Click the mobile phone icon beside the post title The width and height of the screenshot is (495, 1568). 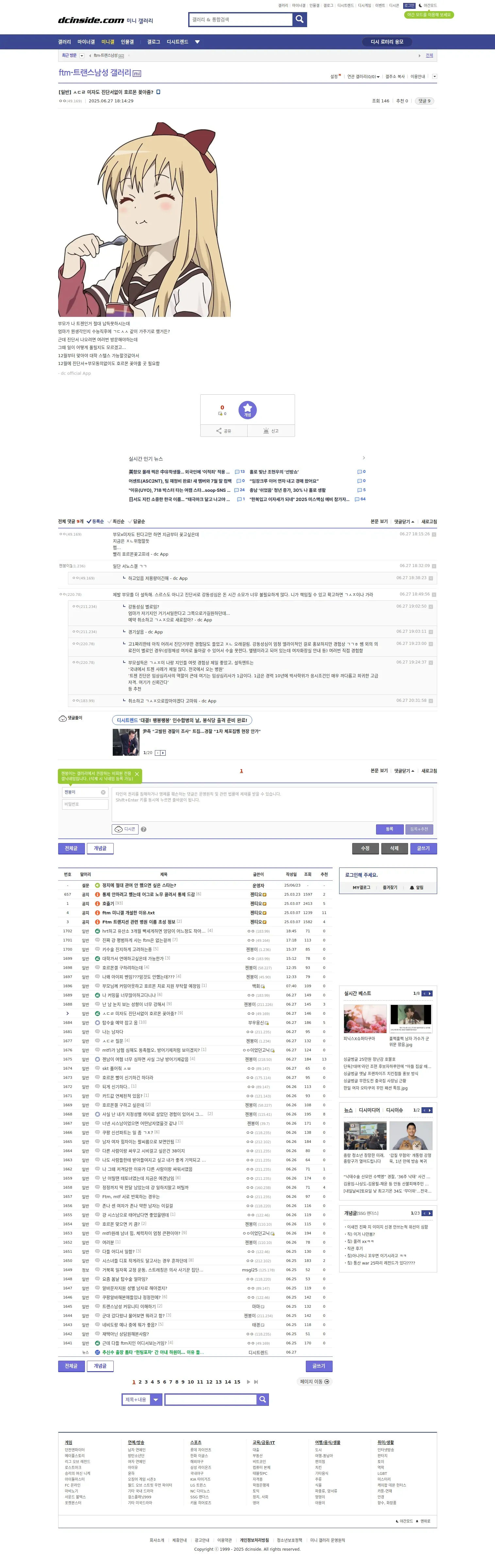tap(159, 92)
